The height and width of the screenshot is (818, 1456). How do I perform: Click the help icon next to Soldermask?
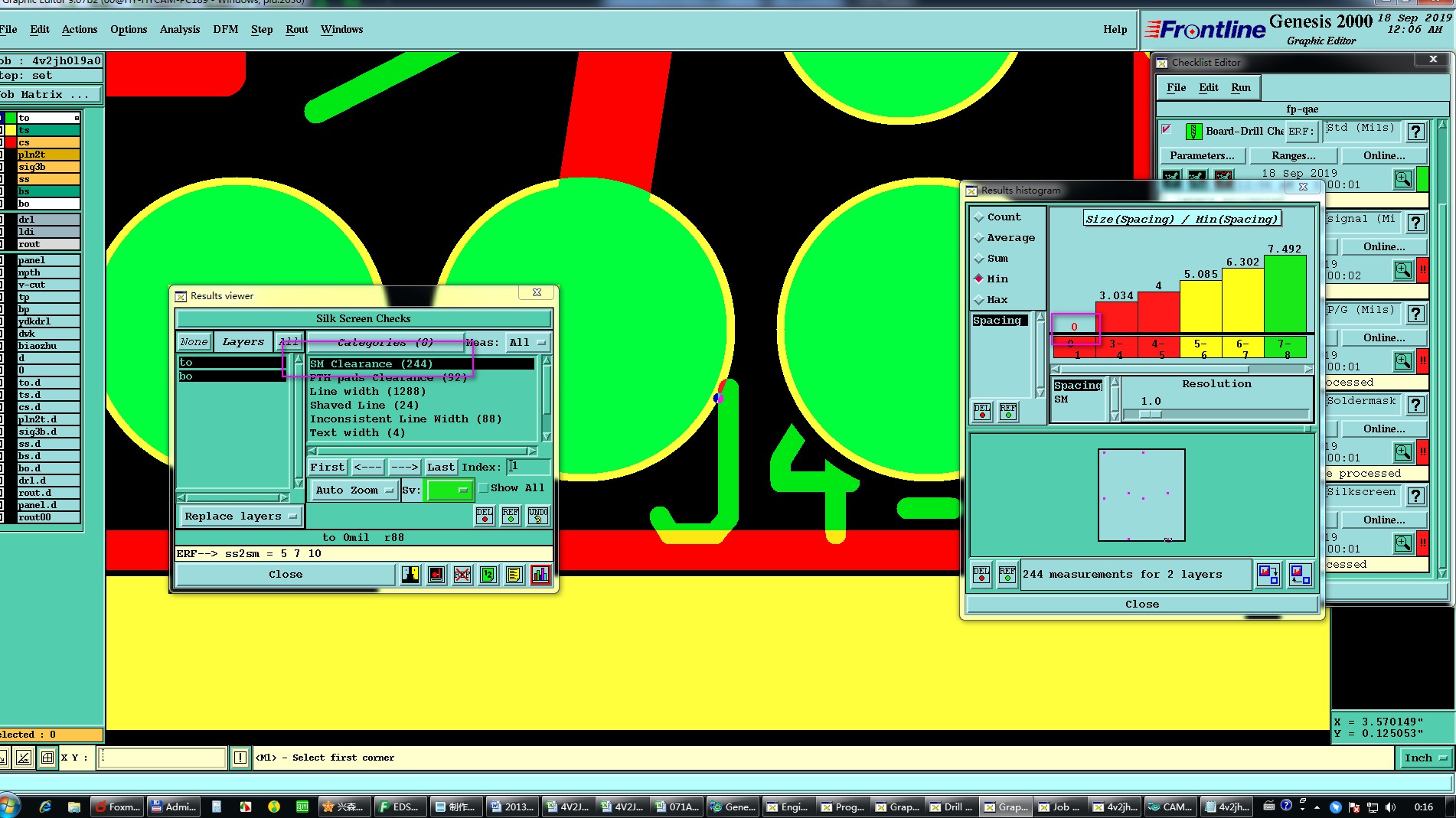tap(1416, 404)
